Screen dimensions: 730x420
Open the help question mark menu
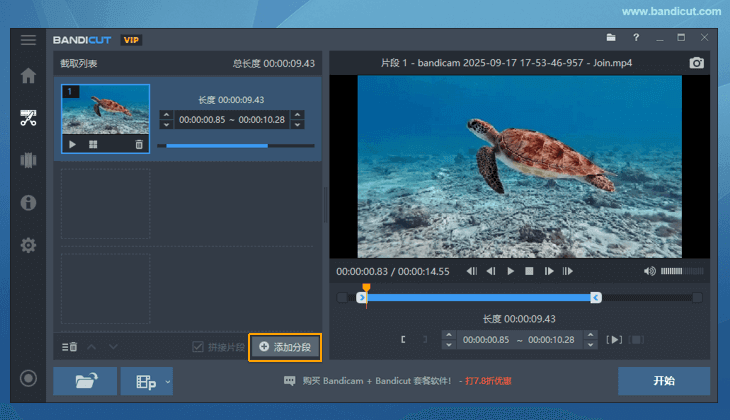(636, 38)
